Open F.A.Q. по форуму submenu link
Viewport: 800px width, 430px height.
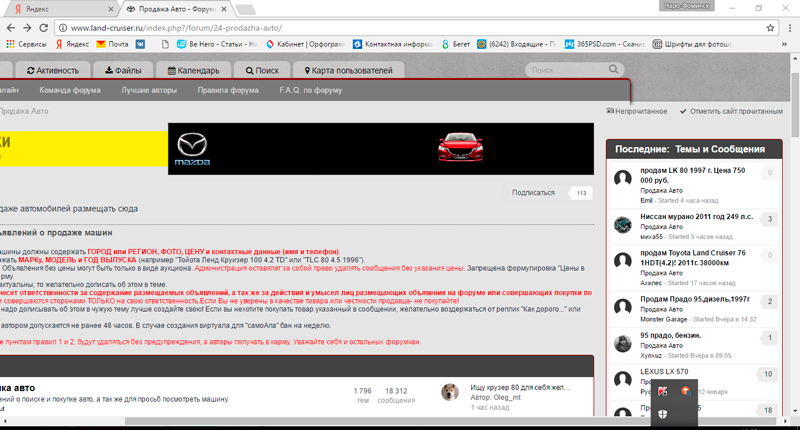pos(311,90)
